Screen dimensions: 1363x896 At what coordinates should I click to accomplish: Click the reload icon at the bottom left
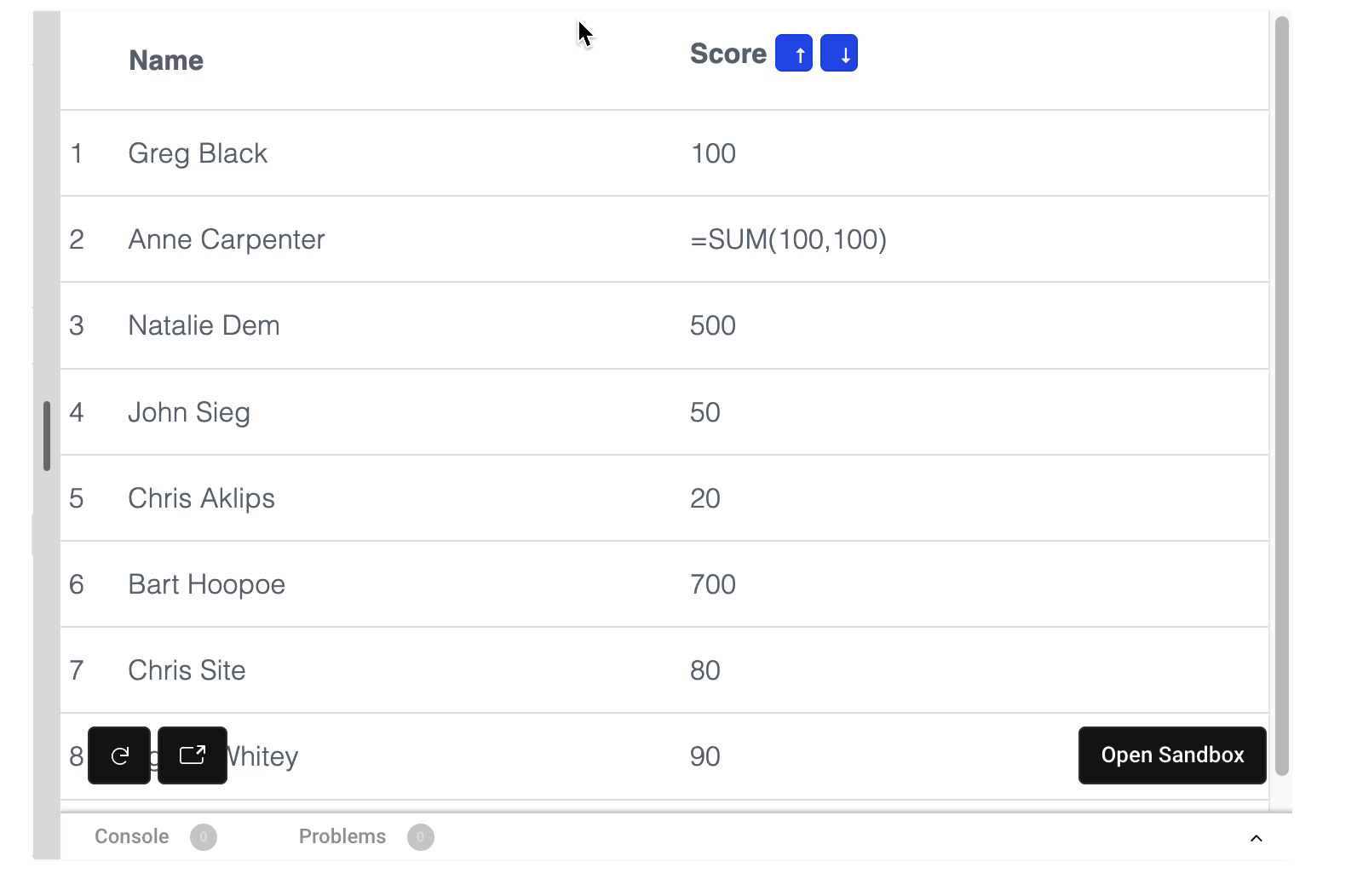118,755
